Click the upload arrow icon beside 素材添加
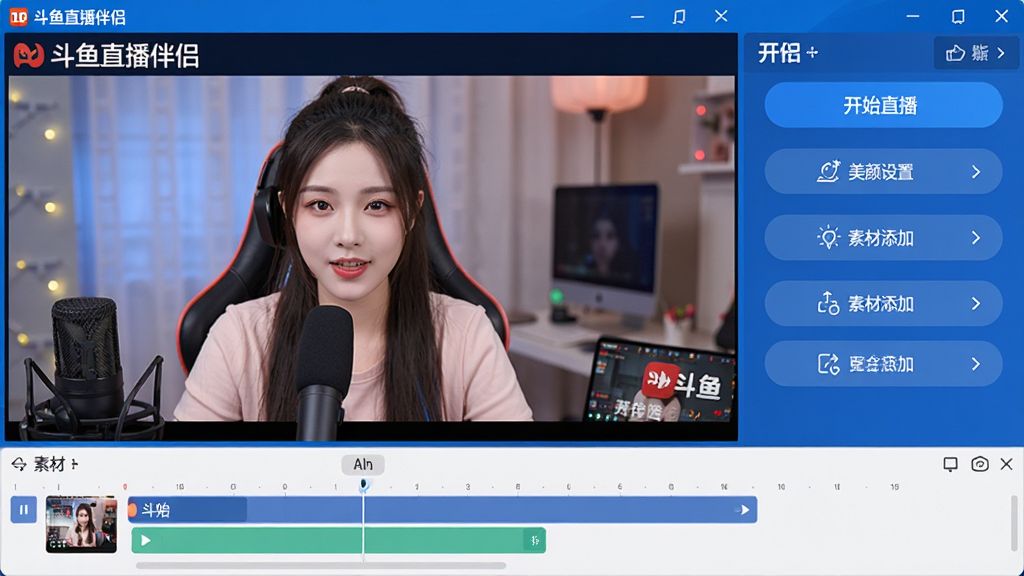Viewport: 1024px width, 576px height. [x=828, y=303]
